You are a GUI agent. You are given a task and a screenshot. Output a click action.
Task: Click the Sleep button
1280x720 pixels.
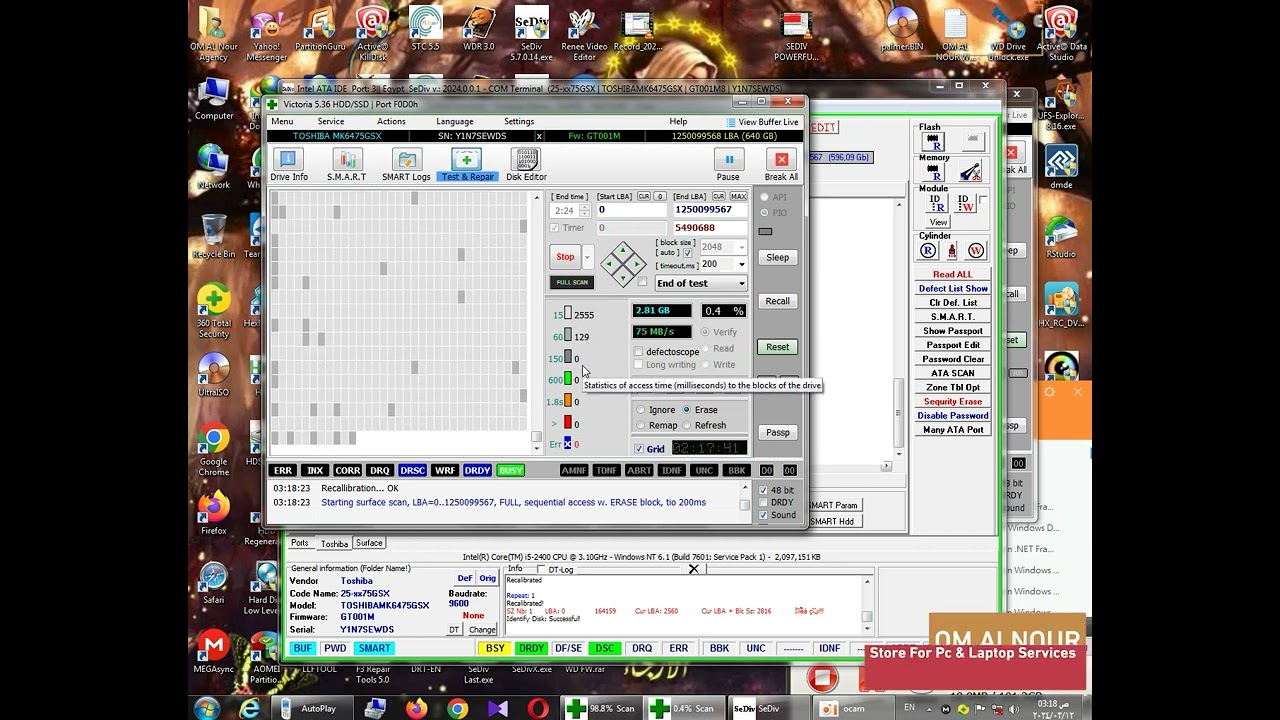point(778,257)
